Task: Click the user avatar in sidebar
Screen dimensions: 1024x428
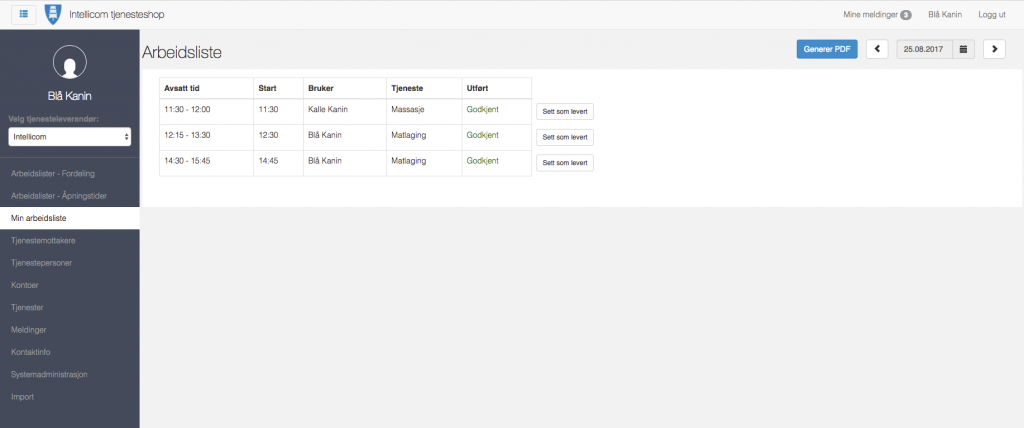Action: pyautogui.click(x=69, y=63)
